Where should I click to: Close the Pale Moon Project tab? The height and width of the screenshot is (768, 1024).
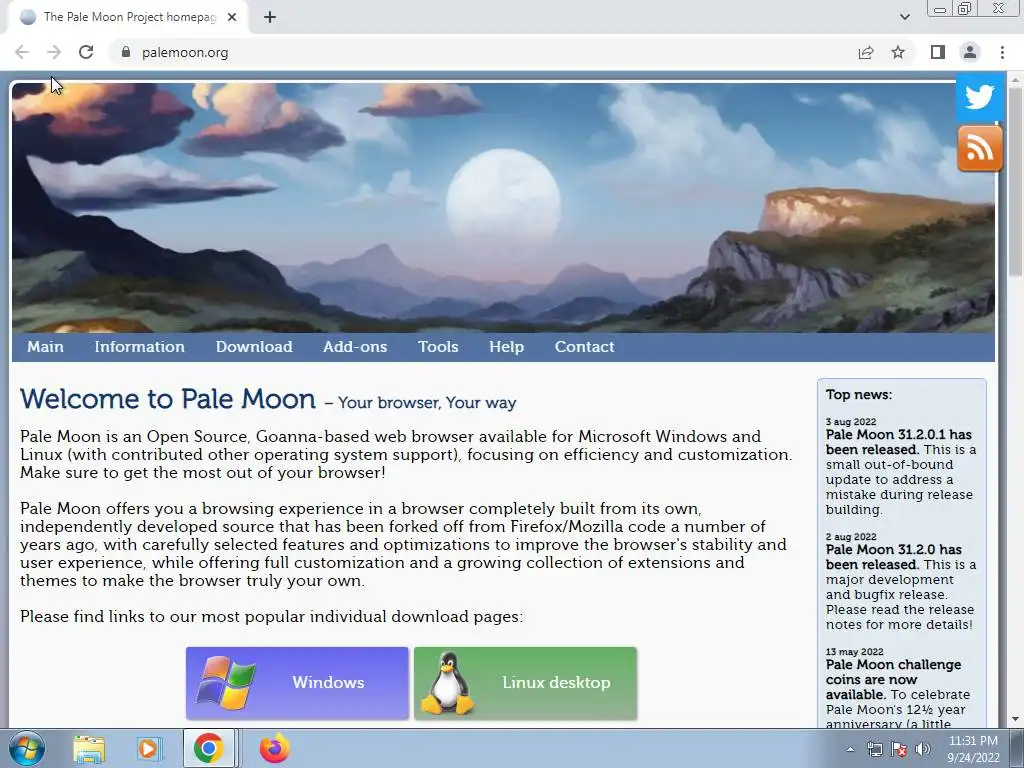(x=232, y=17)
